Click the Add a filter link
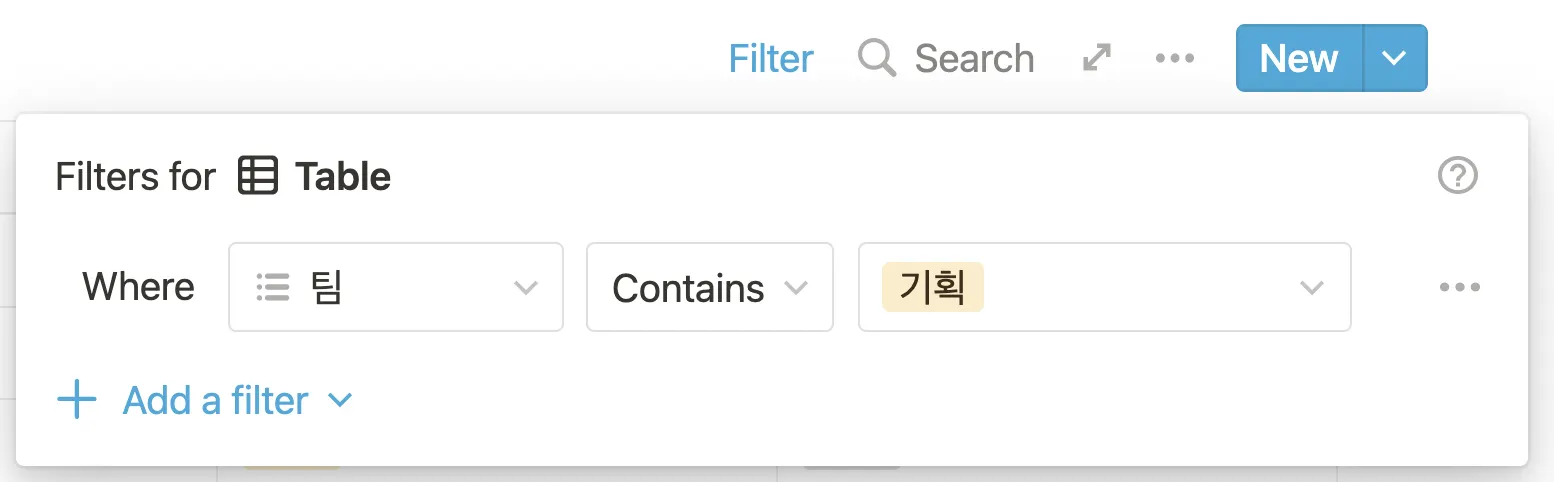Image resolution: width=1554 pixels, height=482 pixels. tap(215, 401)
